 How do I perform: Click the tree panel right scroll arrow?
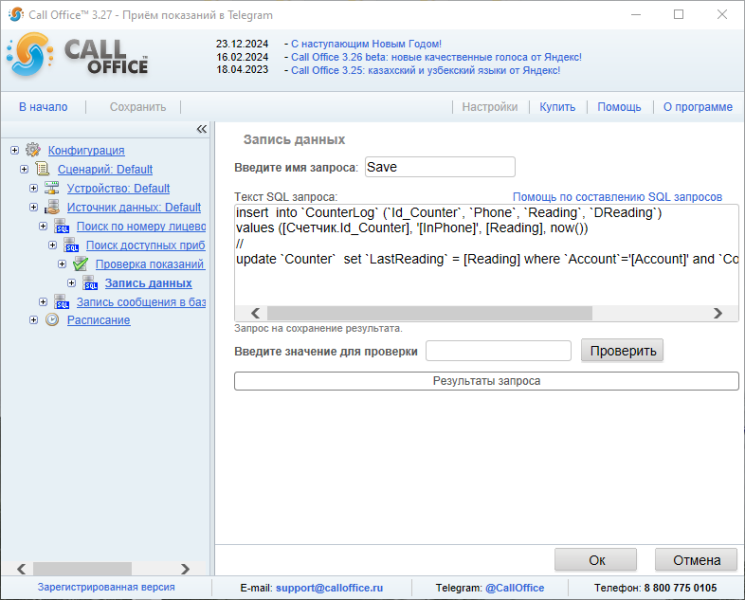185,569
